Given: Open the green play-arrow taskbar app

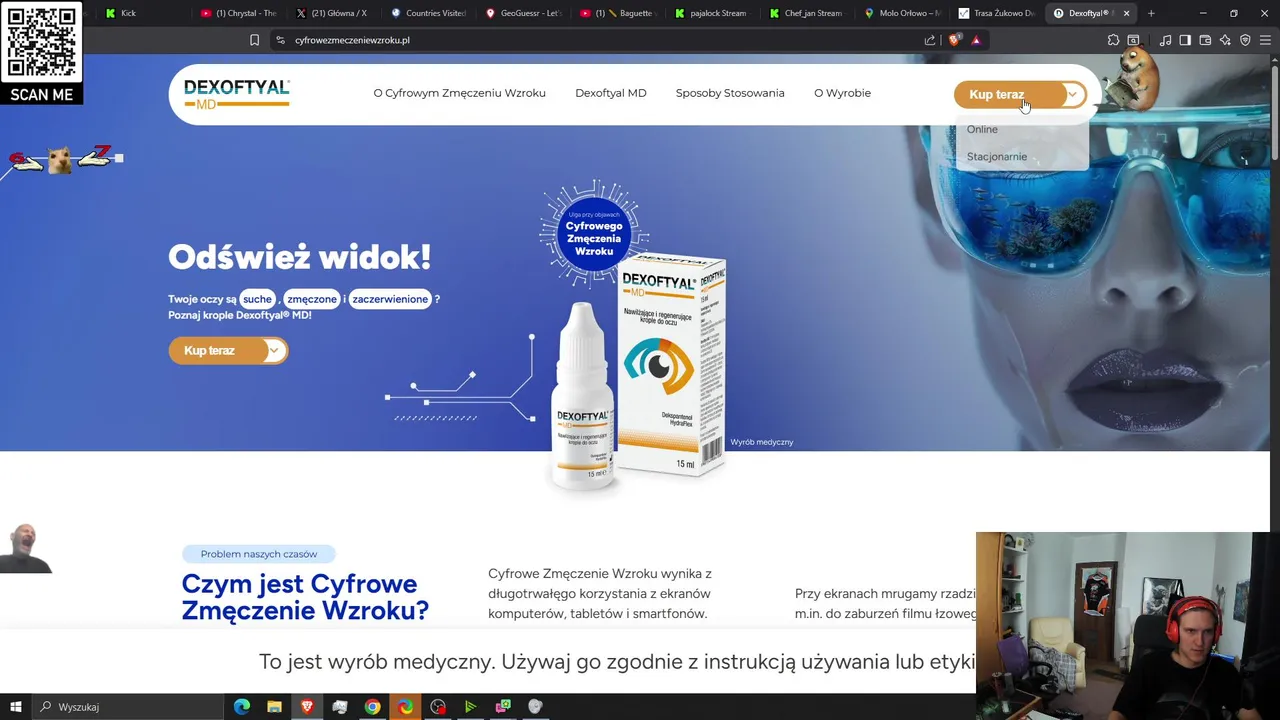Looking at the screenshot, I should point(470,707).
